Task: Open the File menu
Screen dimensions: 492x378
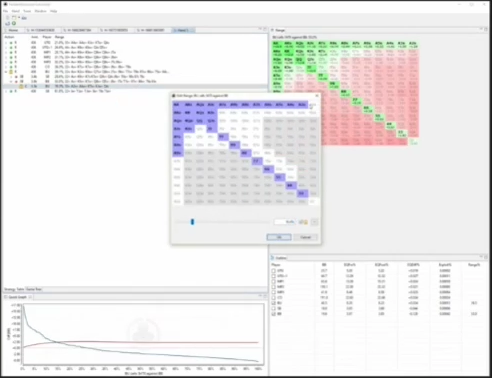Action: tap(6, 11)
